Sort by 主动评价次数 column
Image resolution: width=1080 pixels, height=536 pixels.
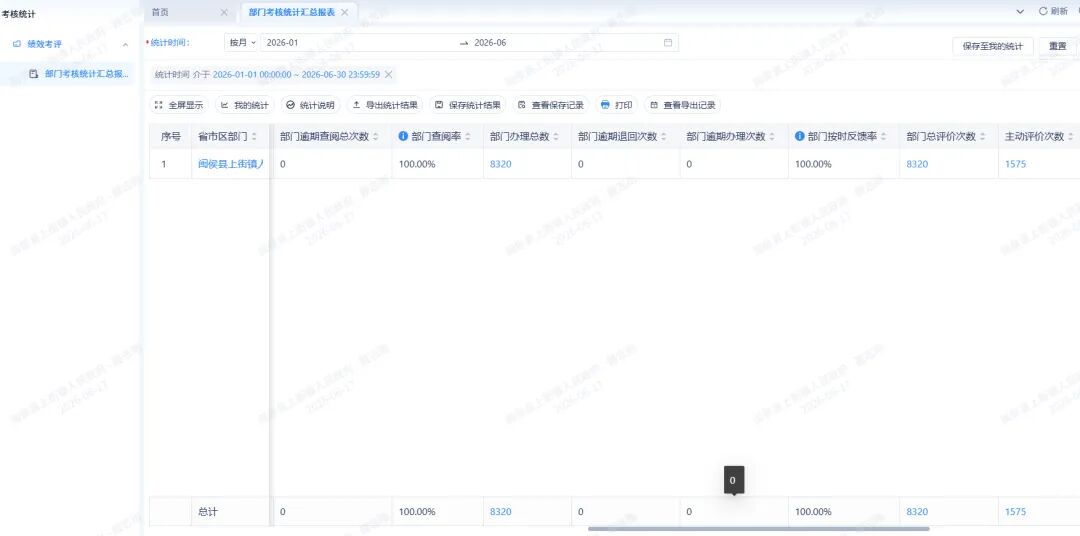(x=1070, y=137)
